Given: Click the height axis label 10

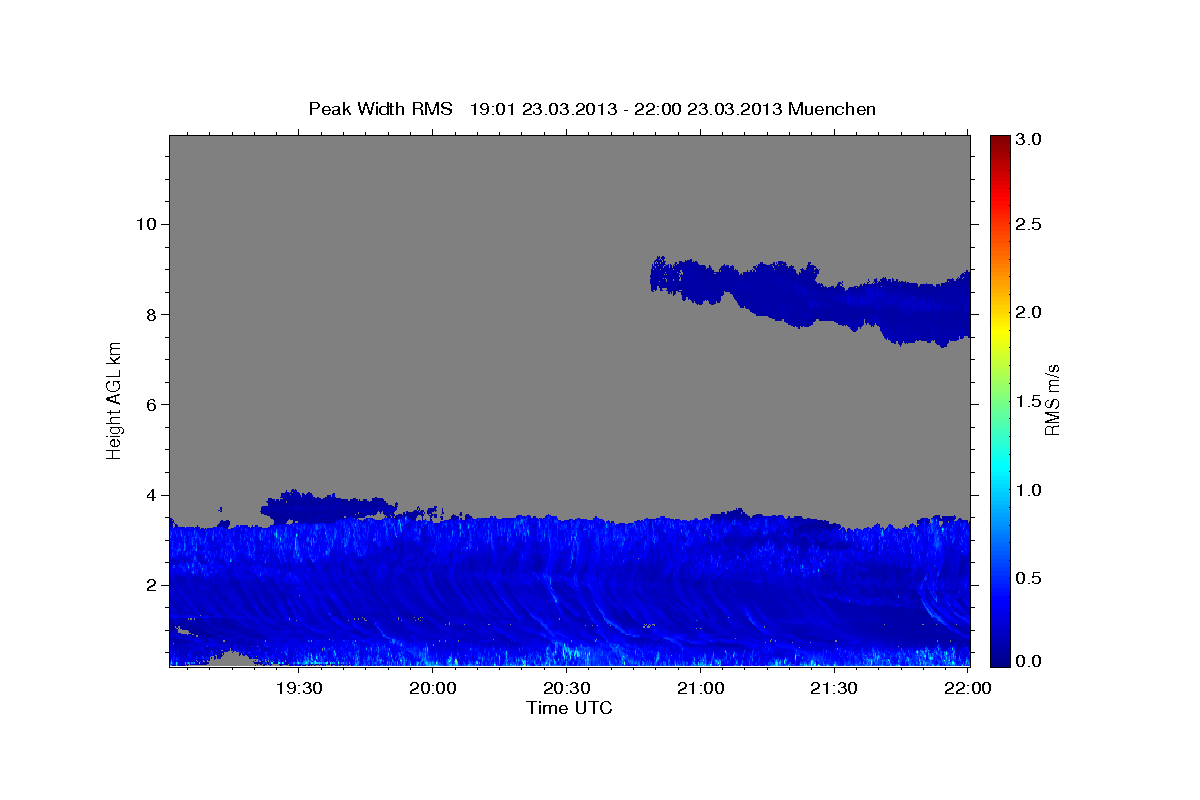Looking at the screenshot, I should coord(145,224).
